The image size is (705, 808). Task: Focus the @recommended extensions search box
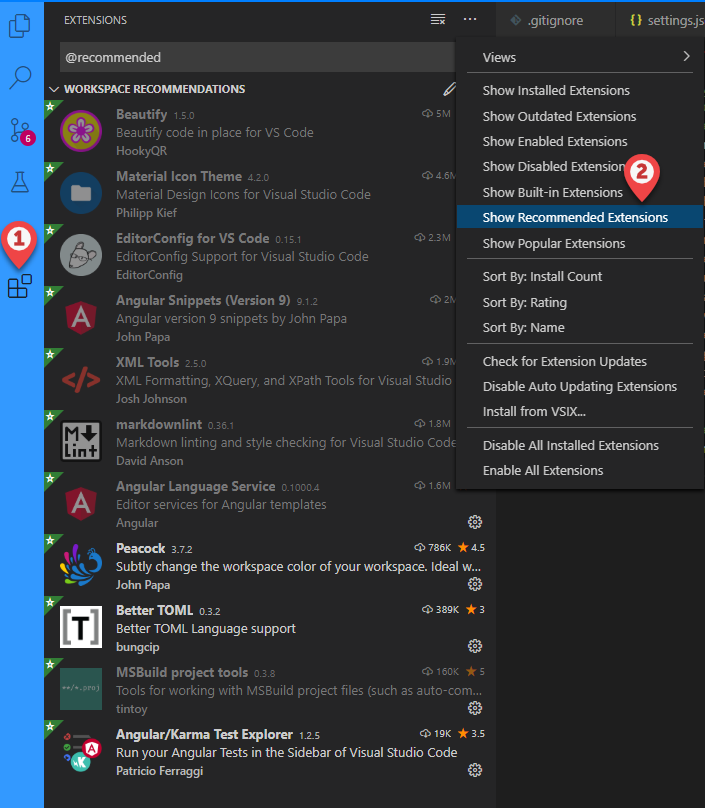pos(257,57)
